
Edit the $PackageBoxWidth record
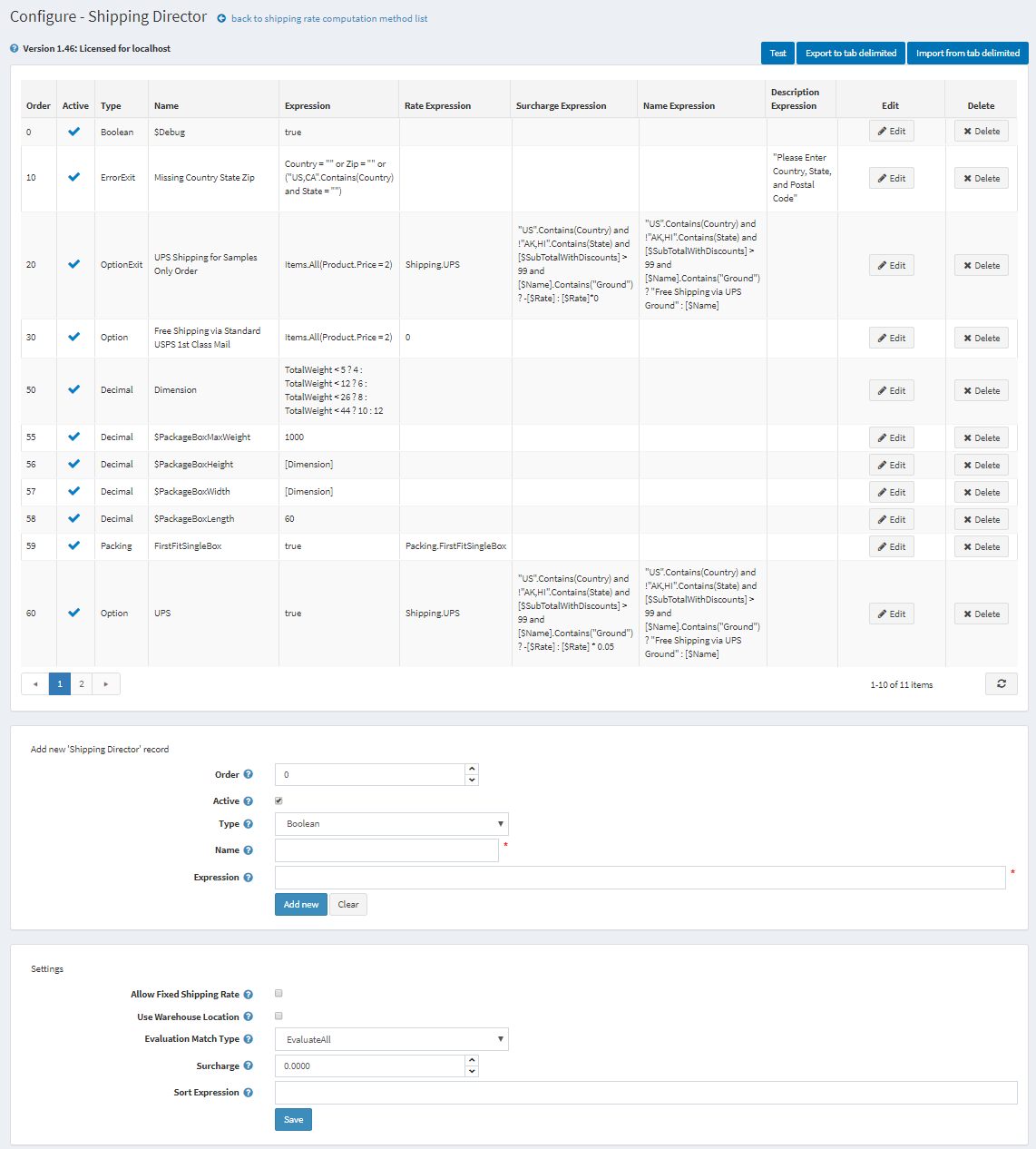(x=892, y=493)
